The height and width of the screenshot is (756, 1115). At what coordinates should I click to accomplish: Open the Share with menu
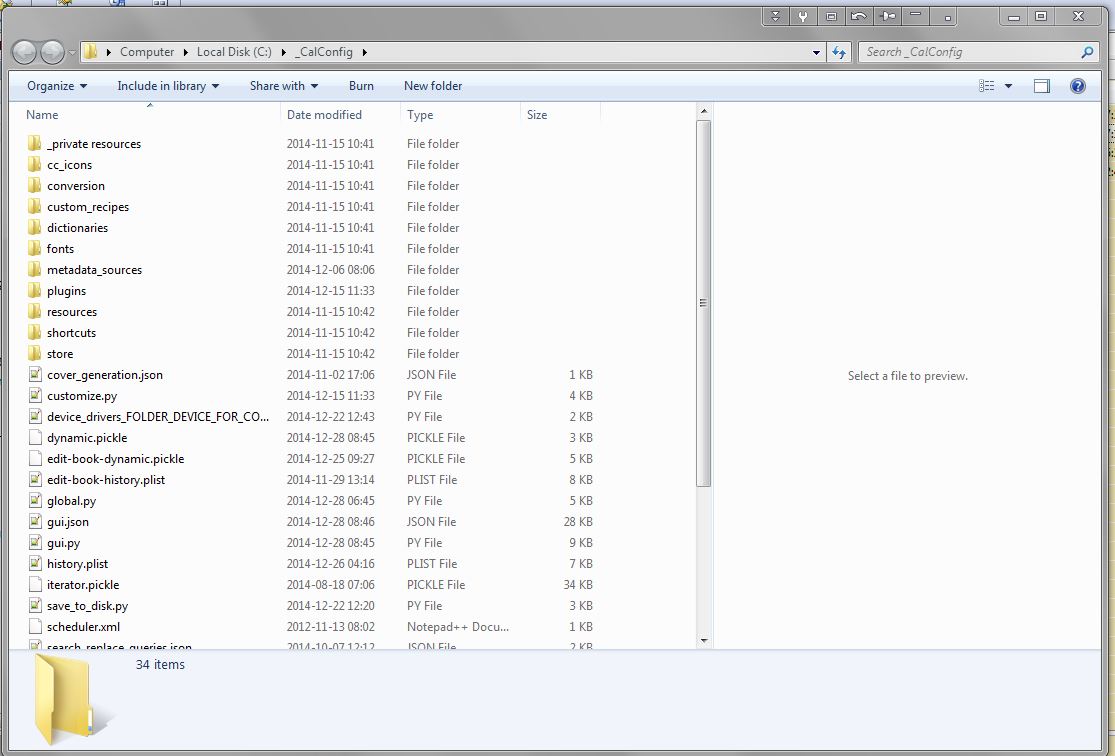[x=283, y=86]
